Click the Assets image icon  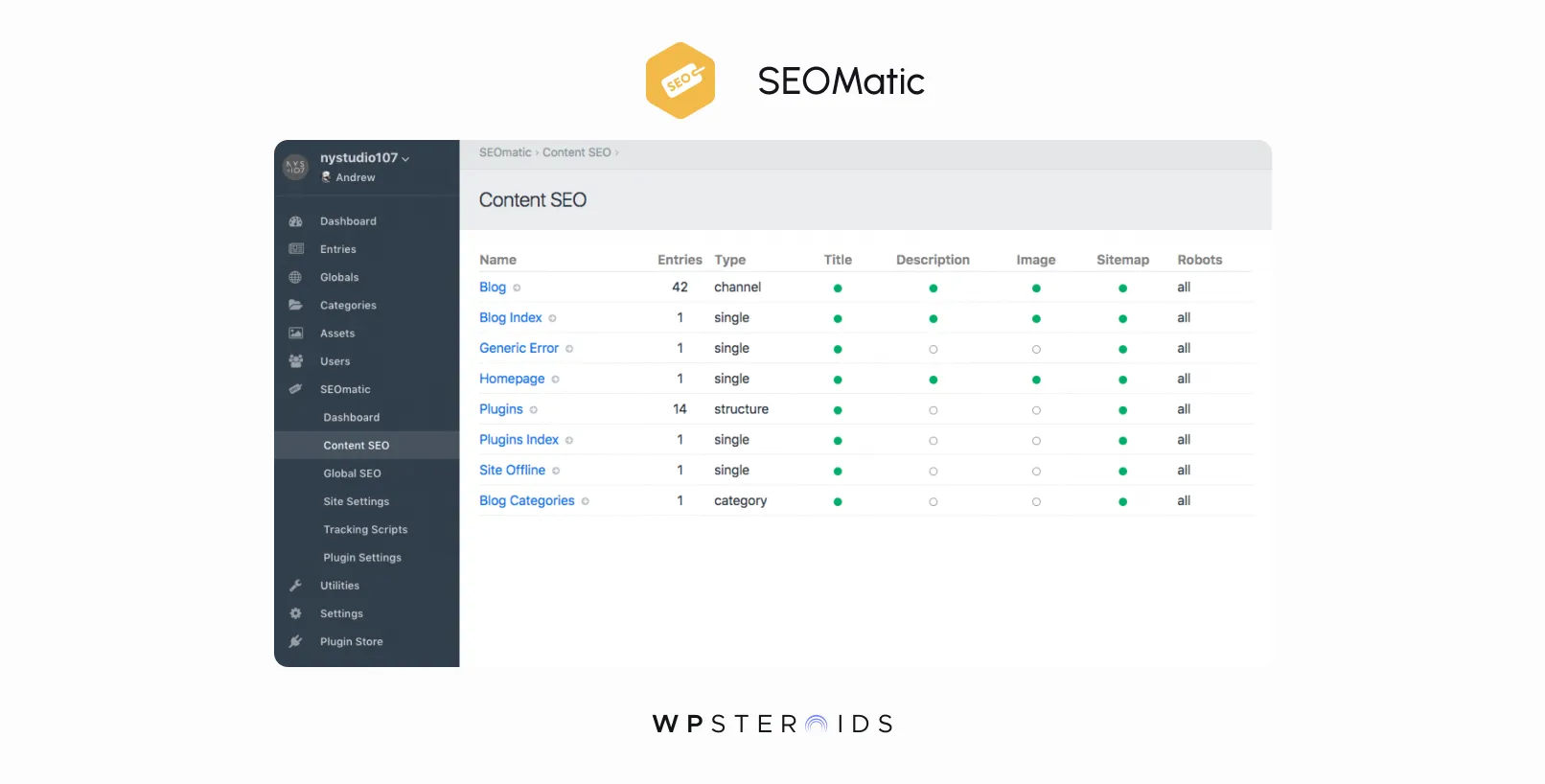point(296,334)
